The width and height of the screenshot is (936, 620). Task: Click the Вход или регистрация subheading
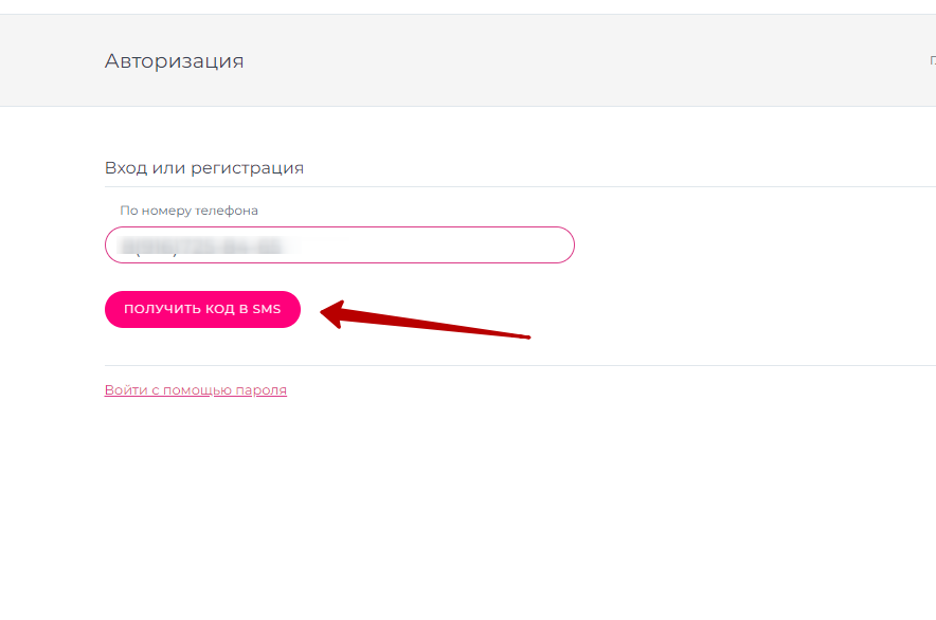pos(204,168)
